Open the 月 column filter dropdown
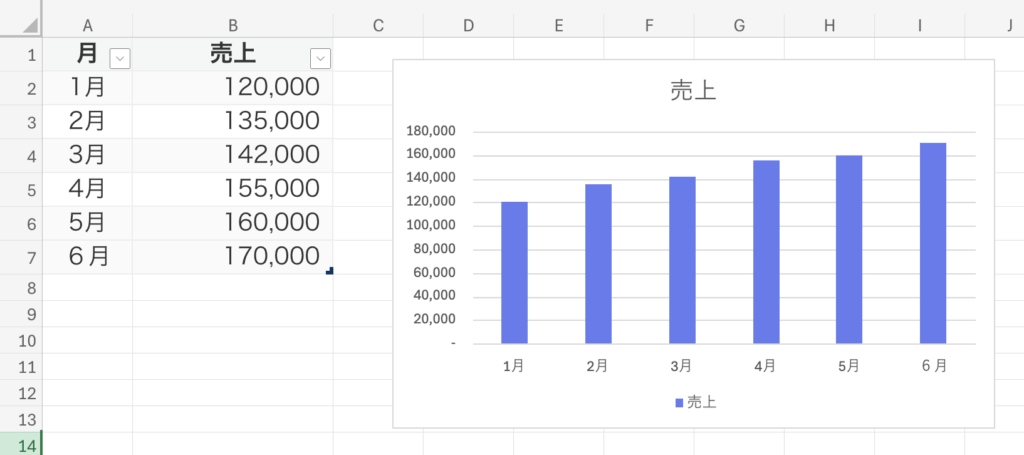1024x455 pixels. (x=120, y=59)
